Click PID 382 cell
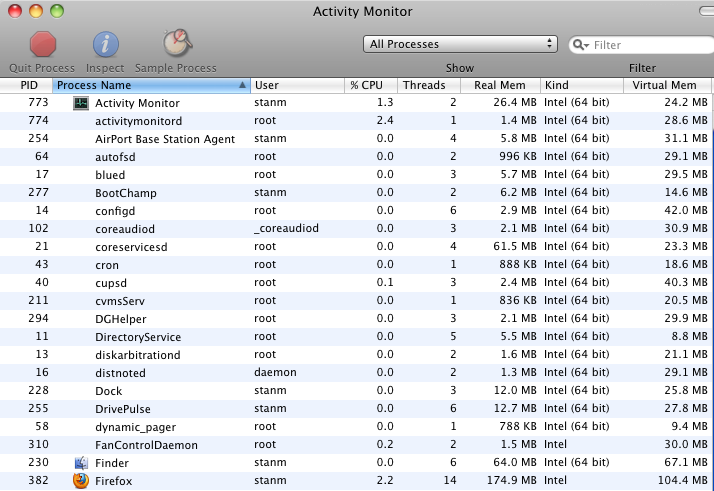The image size is (714, 491). point(38,480)
